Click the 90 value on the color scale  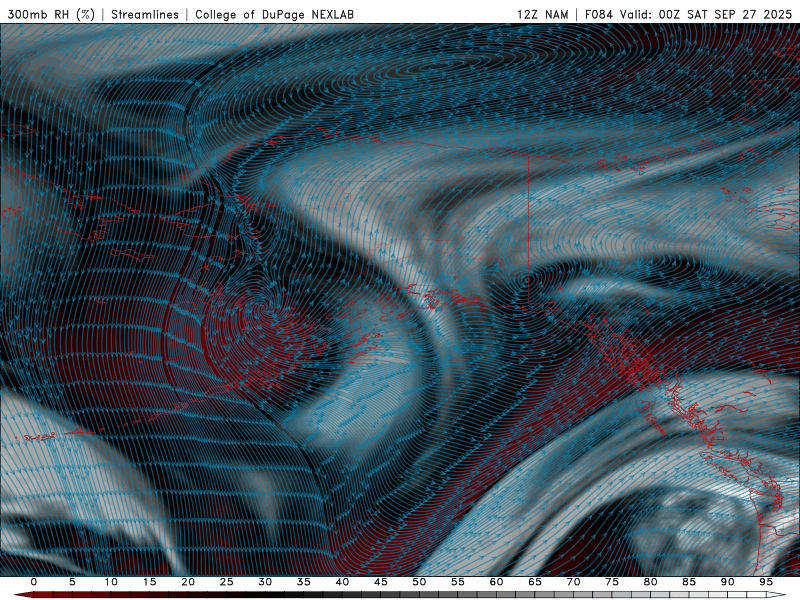[728, 582]
